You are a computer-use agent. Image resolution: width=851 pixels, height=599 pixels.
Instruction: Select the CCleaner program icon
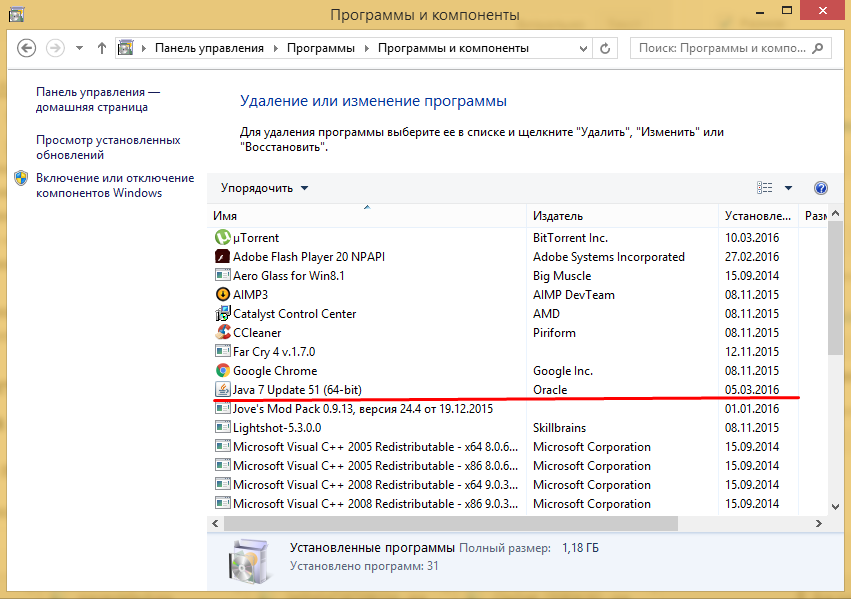pyautogui.click(x=223, y=333)
